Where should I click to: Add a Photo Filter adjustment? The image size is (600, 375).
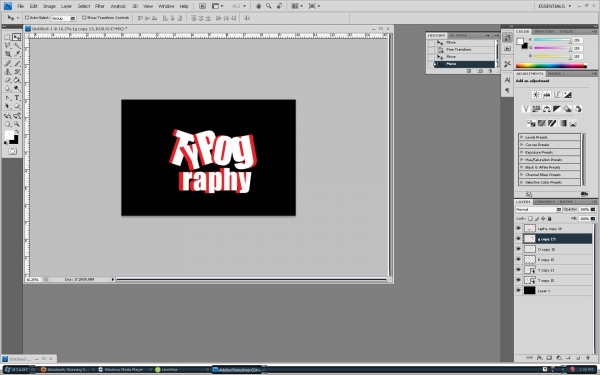(x=567, y=109)
